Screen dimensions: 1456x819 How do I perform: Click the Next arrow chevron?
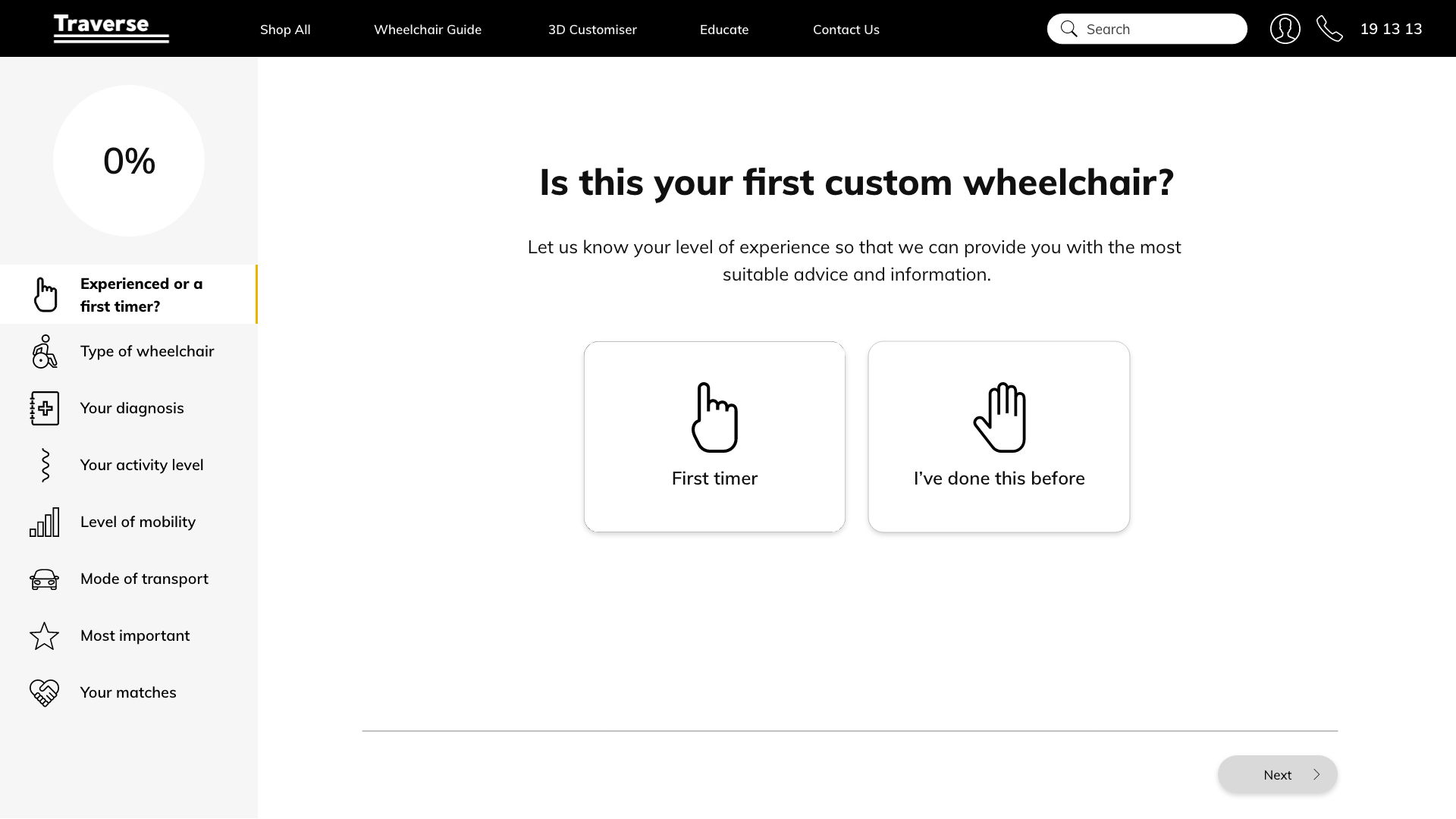click(x=1316, y=774)
